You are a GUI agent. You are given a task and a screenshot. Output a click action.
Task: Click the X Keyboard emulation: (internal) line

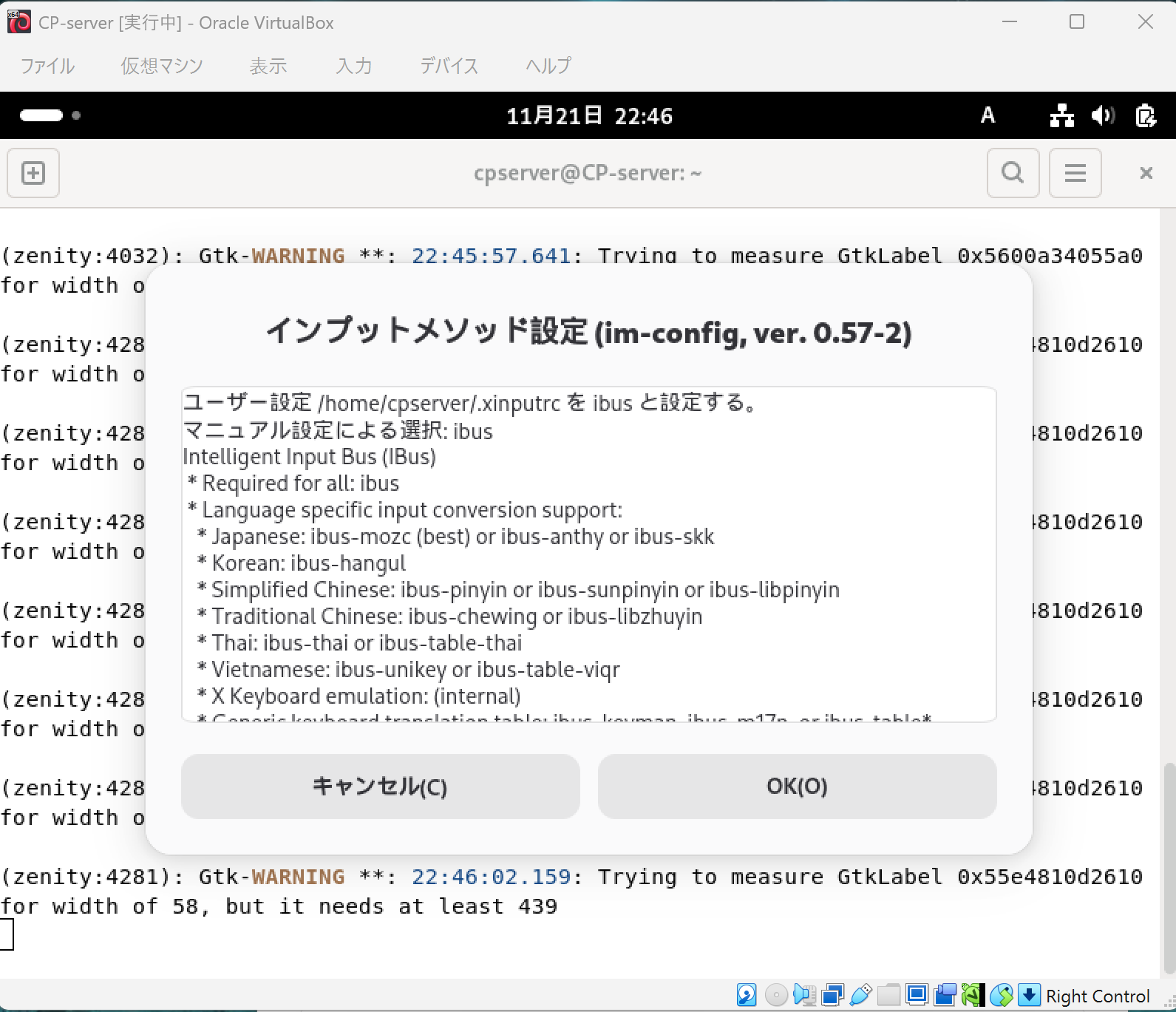coord(358,696)
